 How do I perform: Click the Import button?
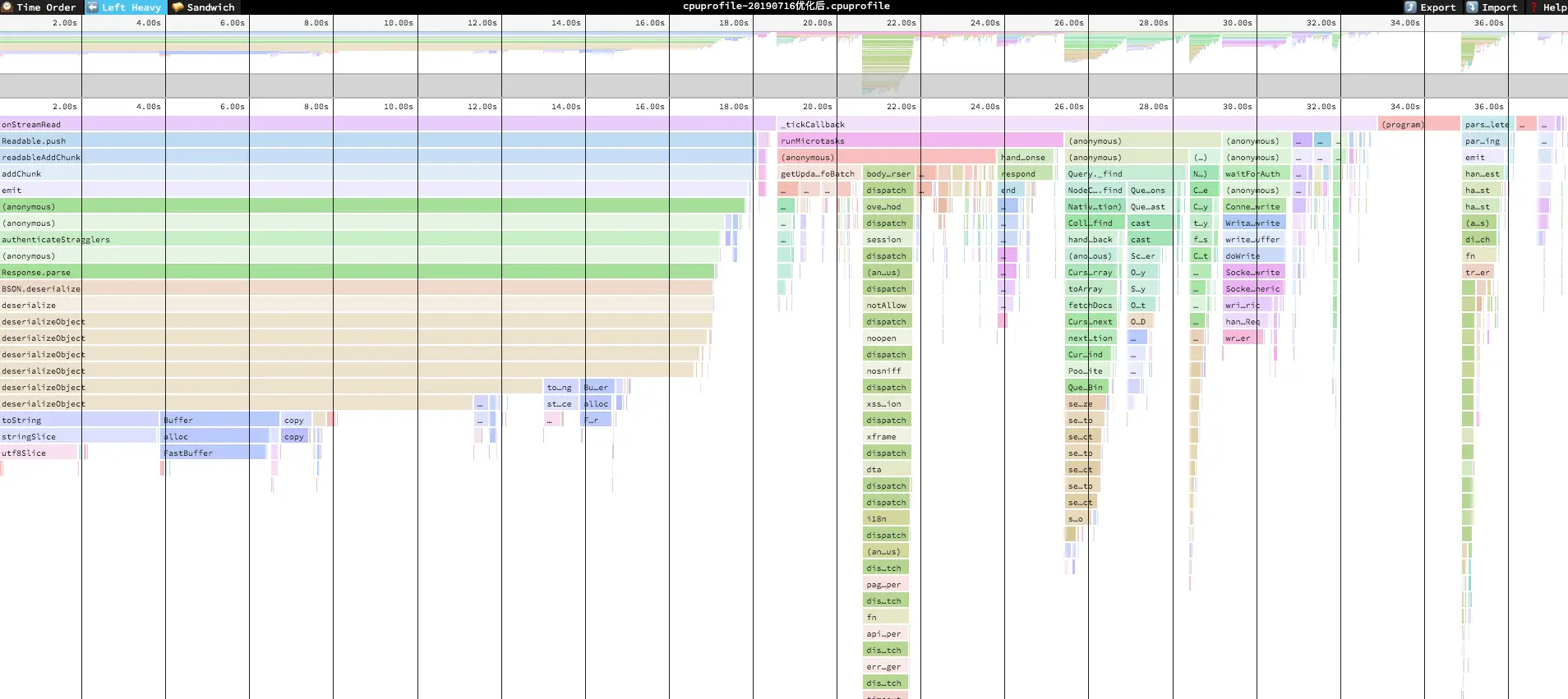pos(1492,7)
